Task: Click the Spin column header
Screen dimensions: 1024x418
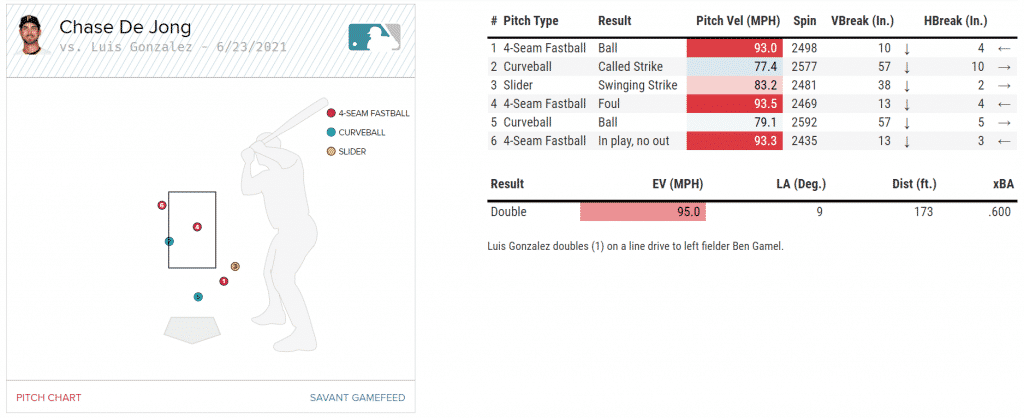Action: click(x=804, y=21)
